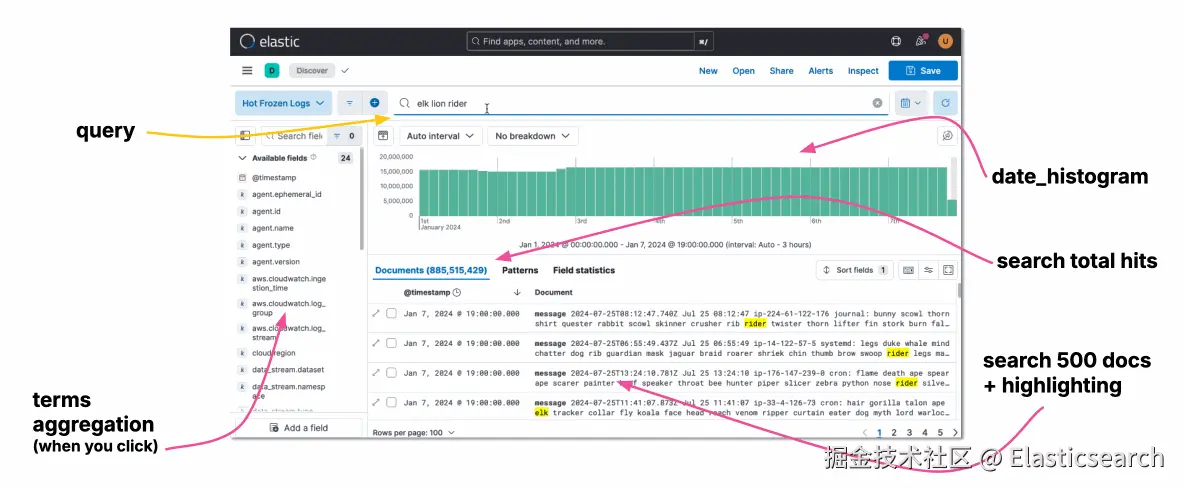The height and width of the screenshot is (488, 1183).
Task: Toggle the chart visibility icon
Action: point(383,136)
